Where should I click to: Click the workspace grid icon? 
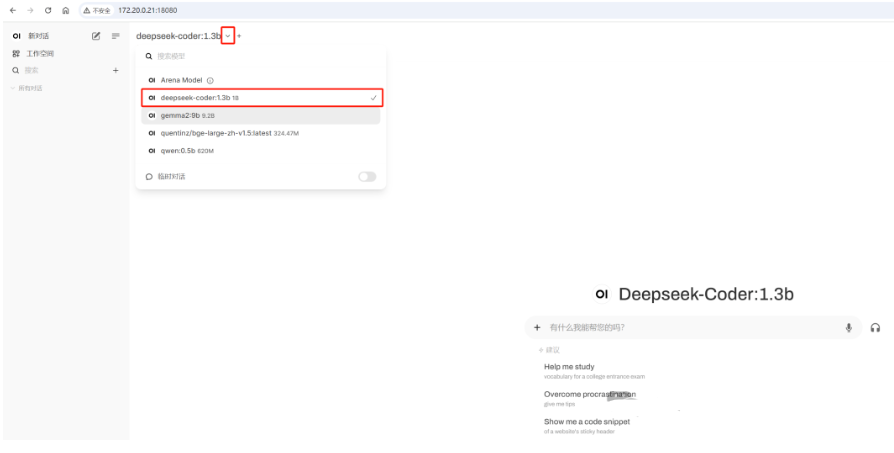[x=16, y=54]
